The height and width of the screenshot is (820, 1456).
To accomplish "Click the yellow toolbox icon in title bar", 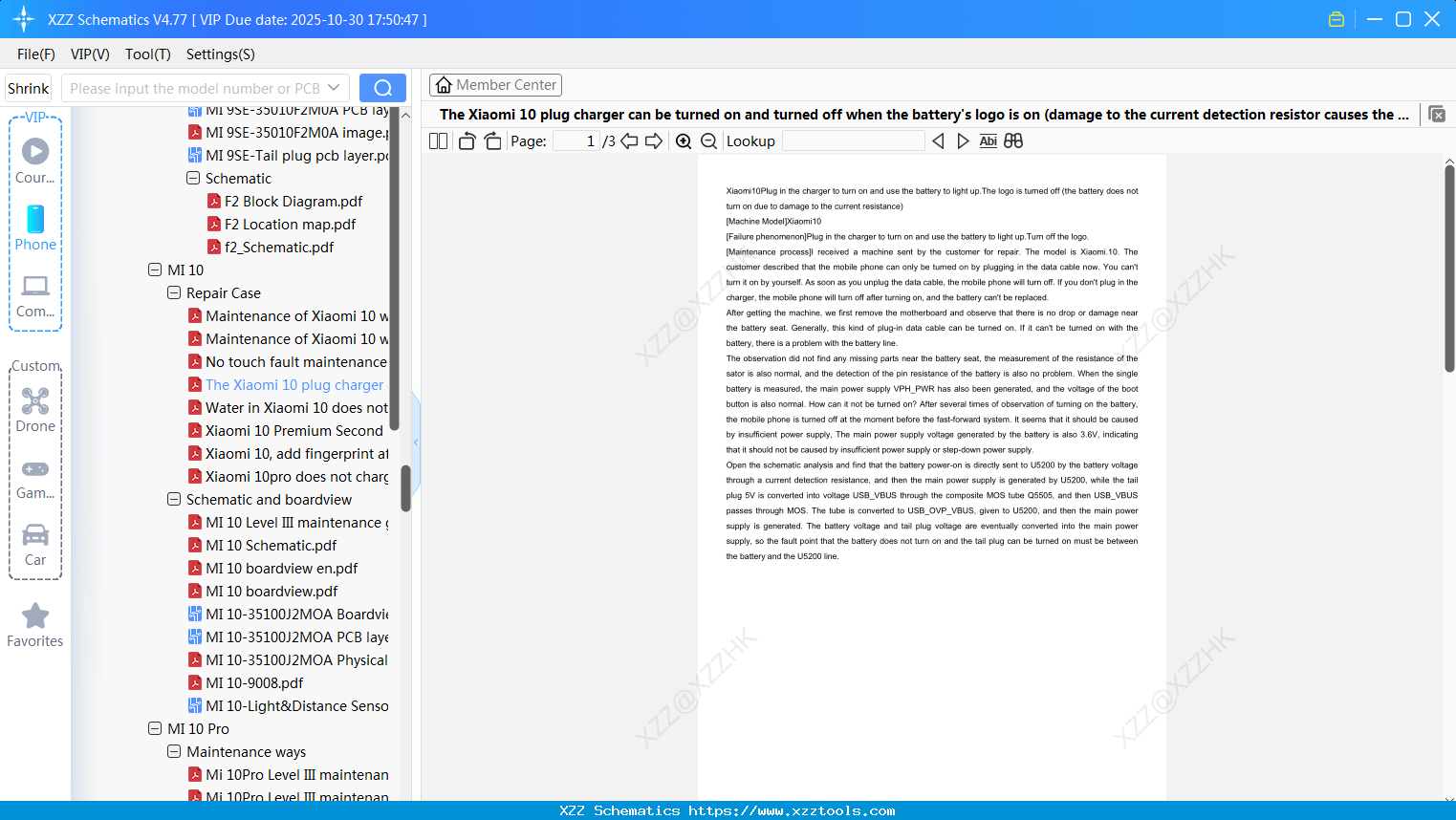I will 1336,19.
